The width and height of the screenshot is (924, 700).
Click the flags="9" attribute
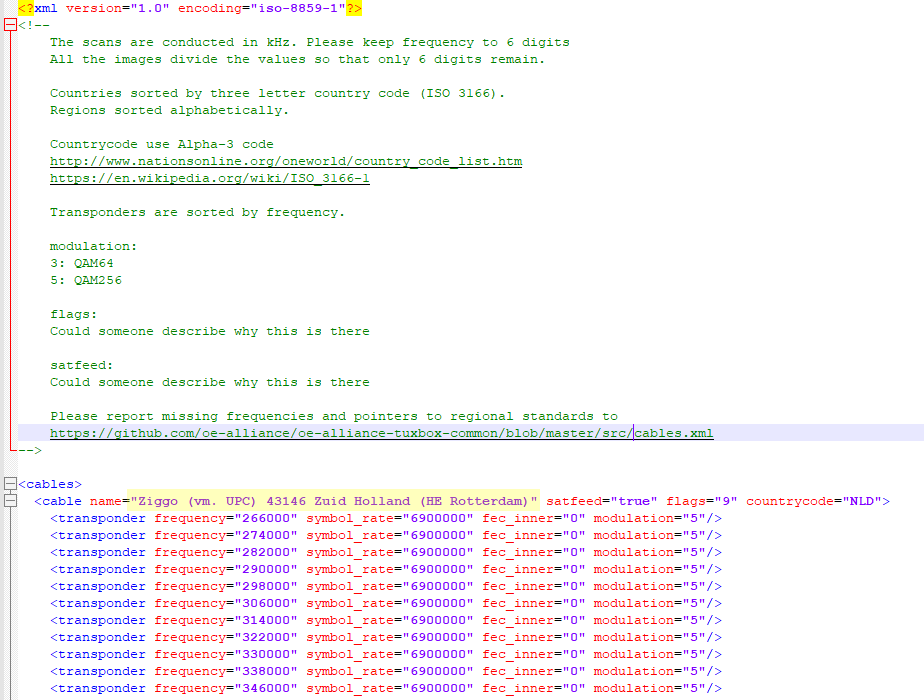pos(701,501)
